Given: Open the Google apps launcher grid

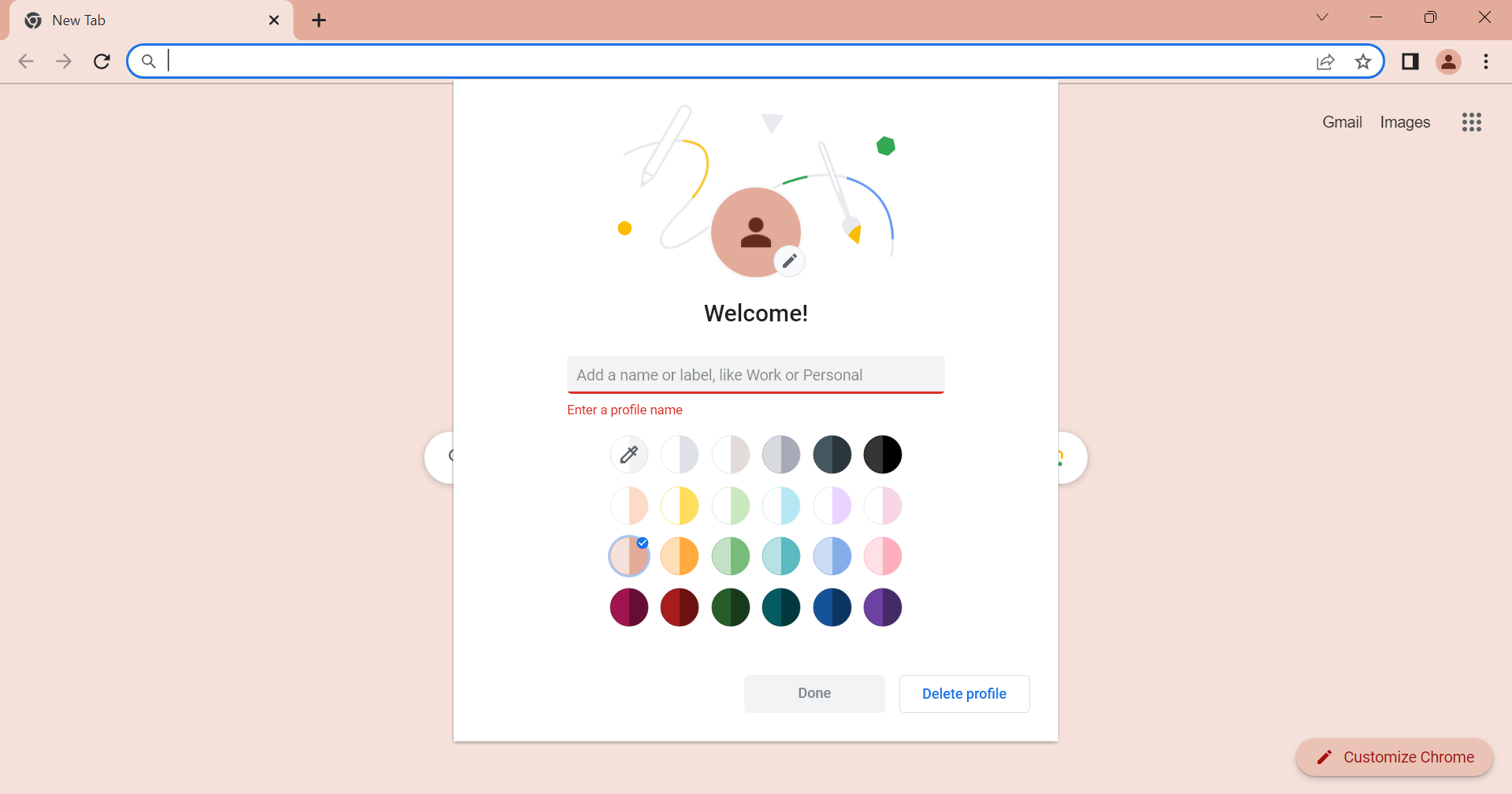Looking at the screenshot, I should [x=1471, y=122].
